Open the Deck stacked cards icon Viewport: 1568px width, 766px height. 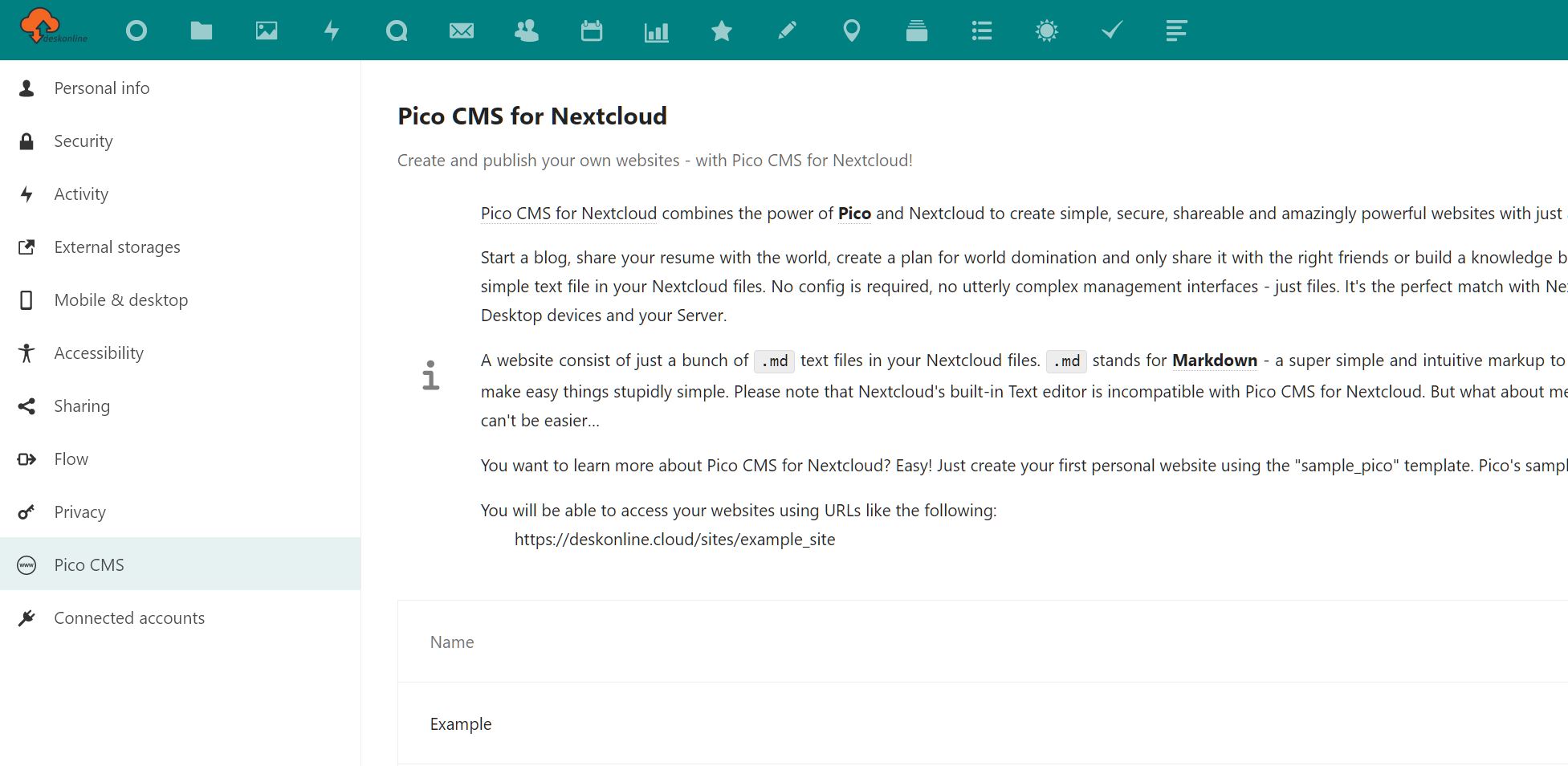(917, 31)
